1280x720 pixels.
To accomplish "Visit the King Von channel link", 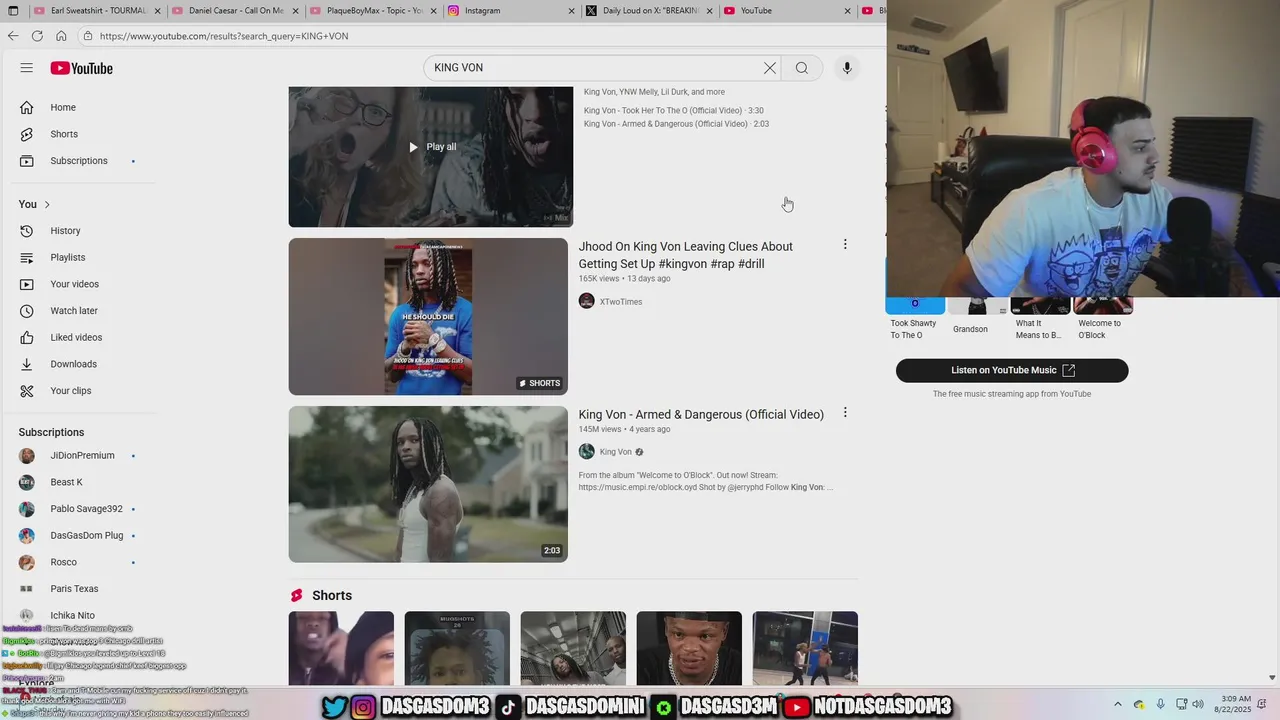I will click(x=616, y=452).
